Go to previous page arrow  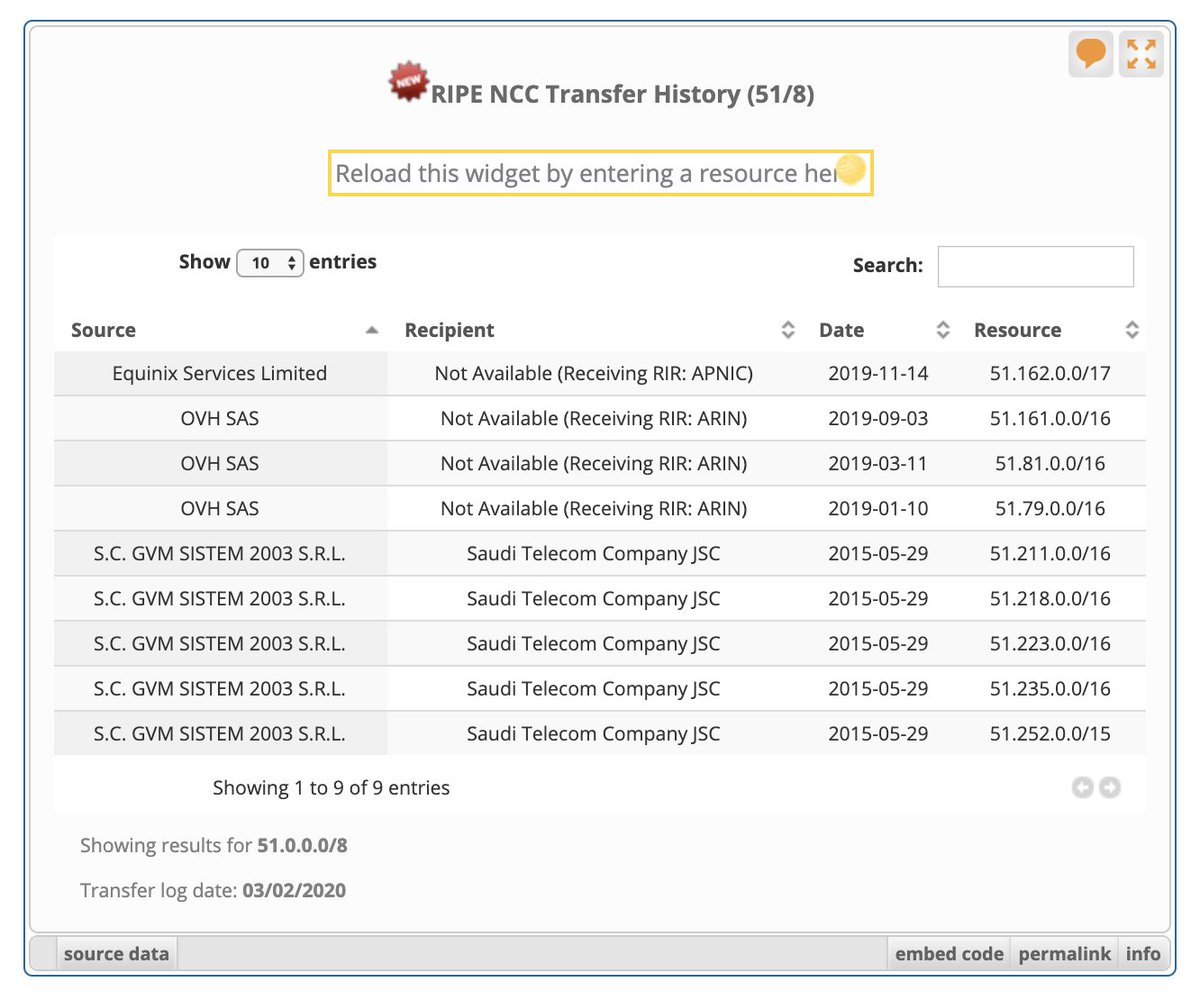(1082, 788)
